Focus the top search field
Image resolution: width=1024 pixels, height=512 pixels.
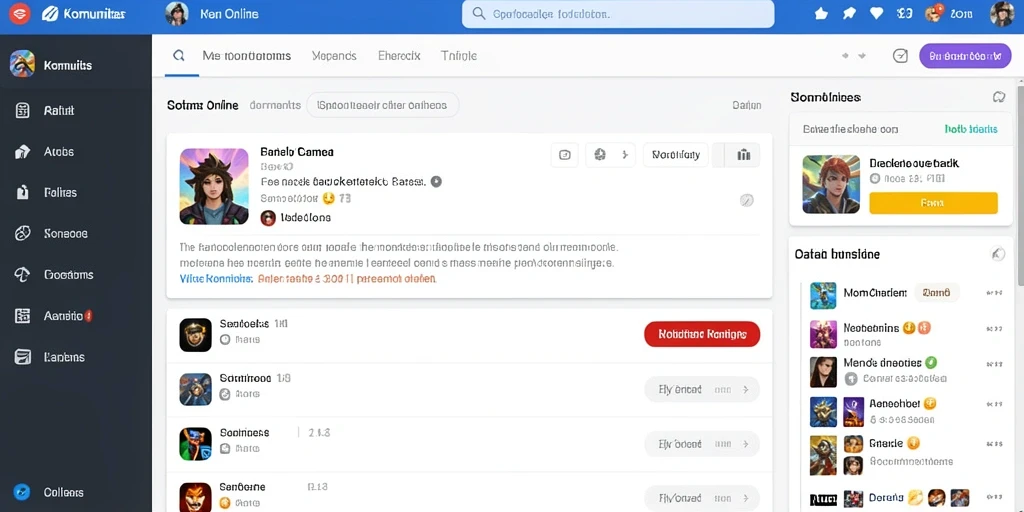[x=618, y=14]
